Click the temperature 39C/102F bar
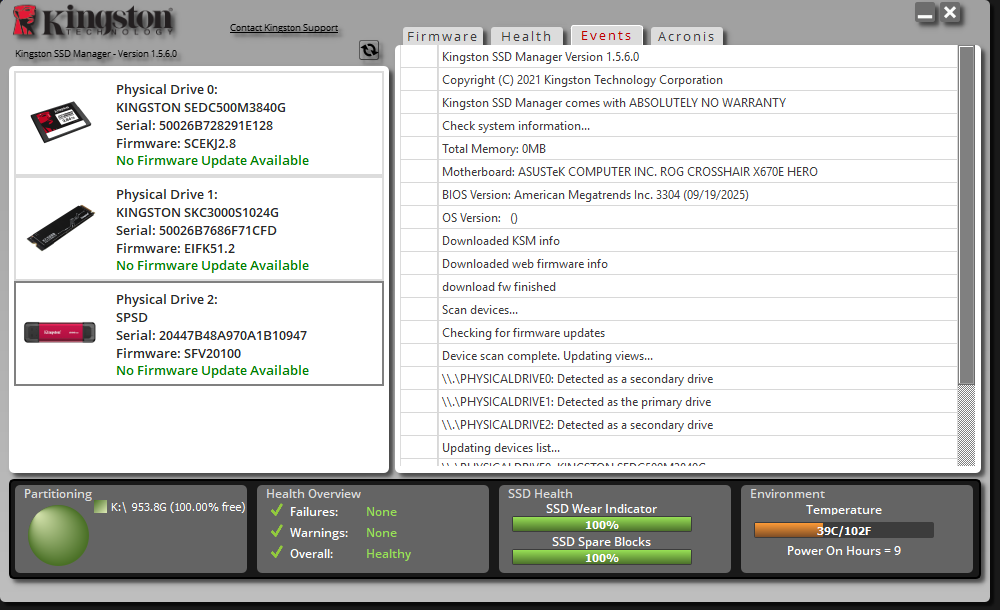This screenshot has height=610, width=1000. (x=844, y=530)
